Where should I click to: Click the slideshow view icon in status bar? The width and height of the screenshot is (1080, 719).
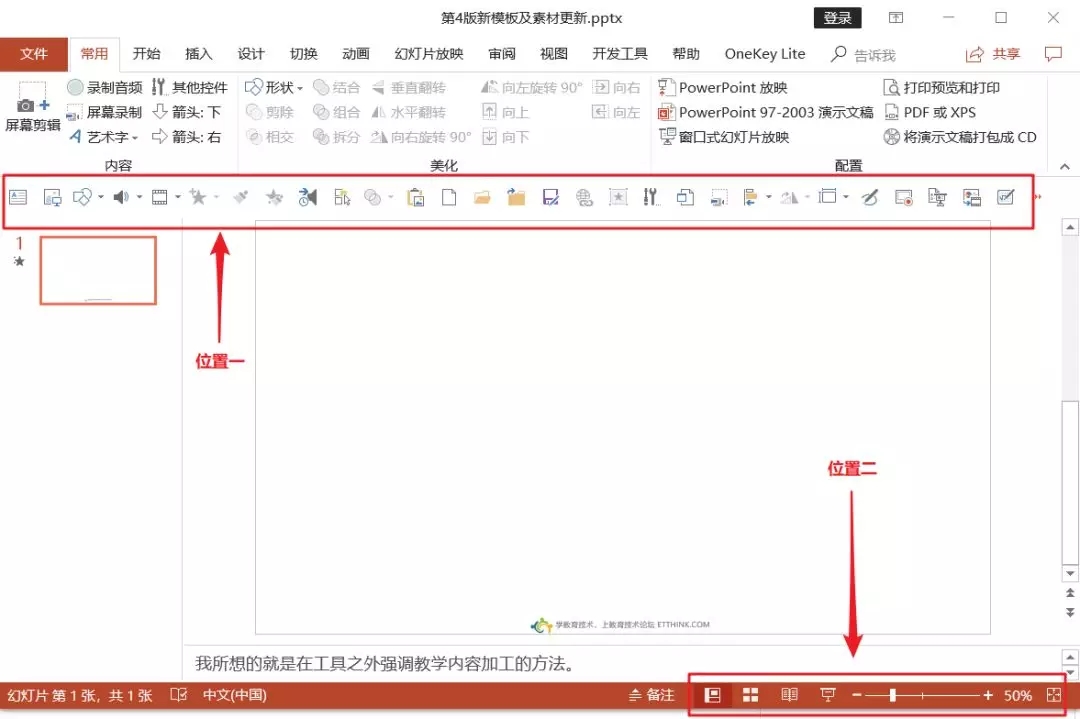point(827,694)
